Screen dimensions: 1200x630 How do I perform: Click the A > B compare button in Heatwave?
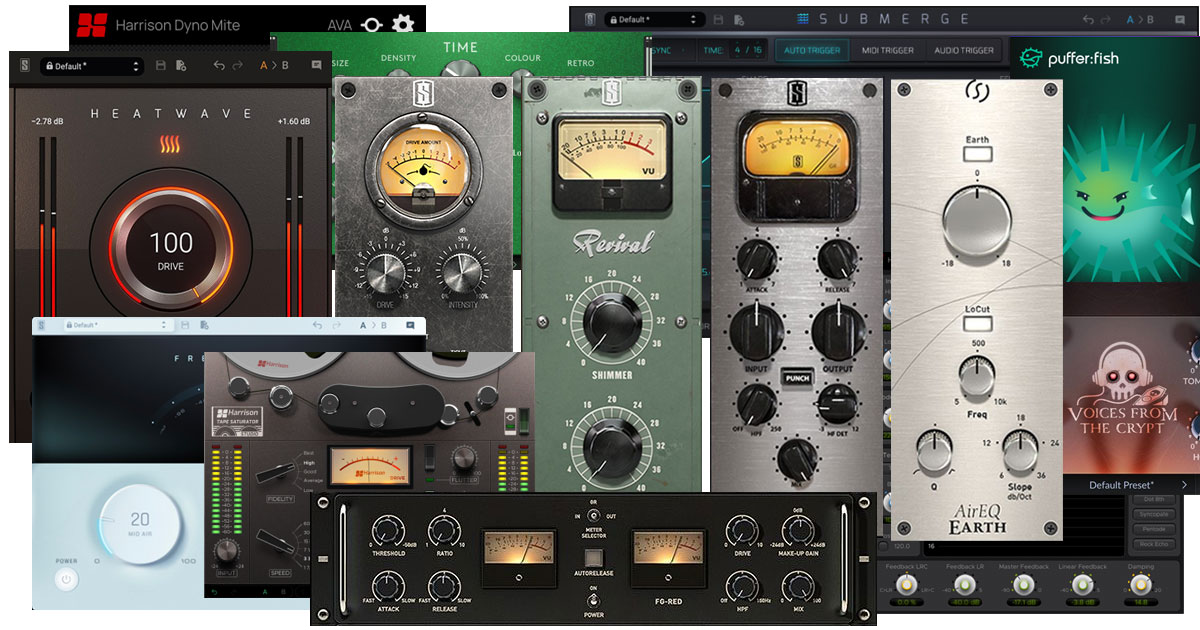pyautogui.click(x=275, y=66)
